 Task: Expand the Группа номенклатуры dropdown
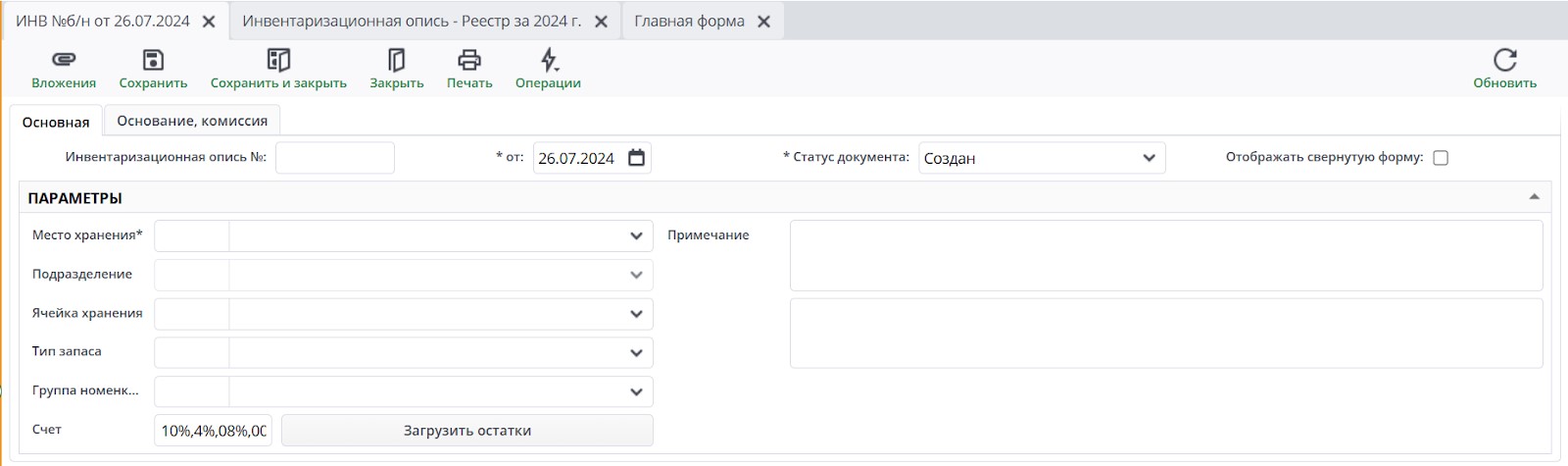click(x=636, y=392)
